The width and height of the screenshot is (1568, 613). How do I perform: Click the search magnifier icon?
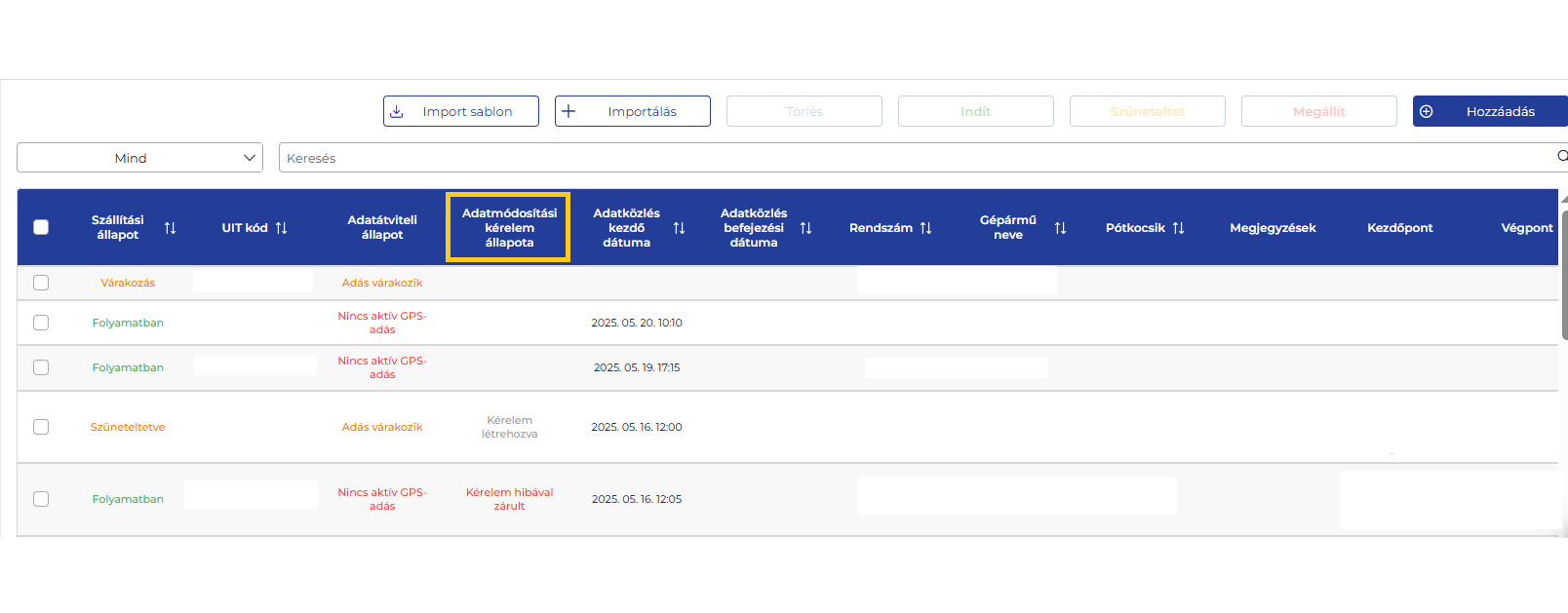[1561, 157]
